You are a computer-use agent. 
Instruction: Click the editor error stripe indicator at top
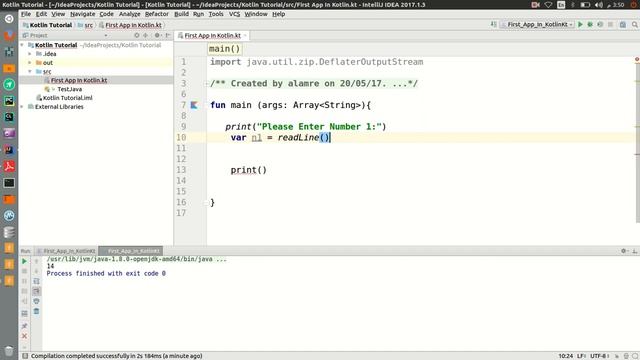pyautogui.click(x=637, y=60)
